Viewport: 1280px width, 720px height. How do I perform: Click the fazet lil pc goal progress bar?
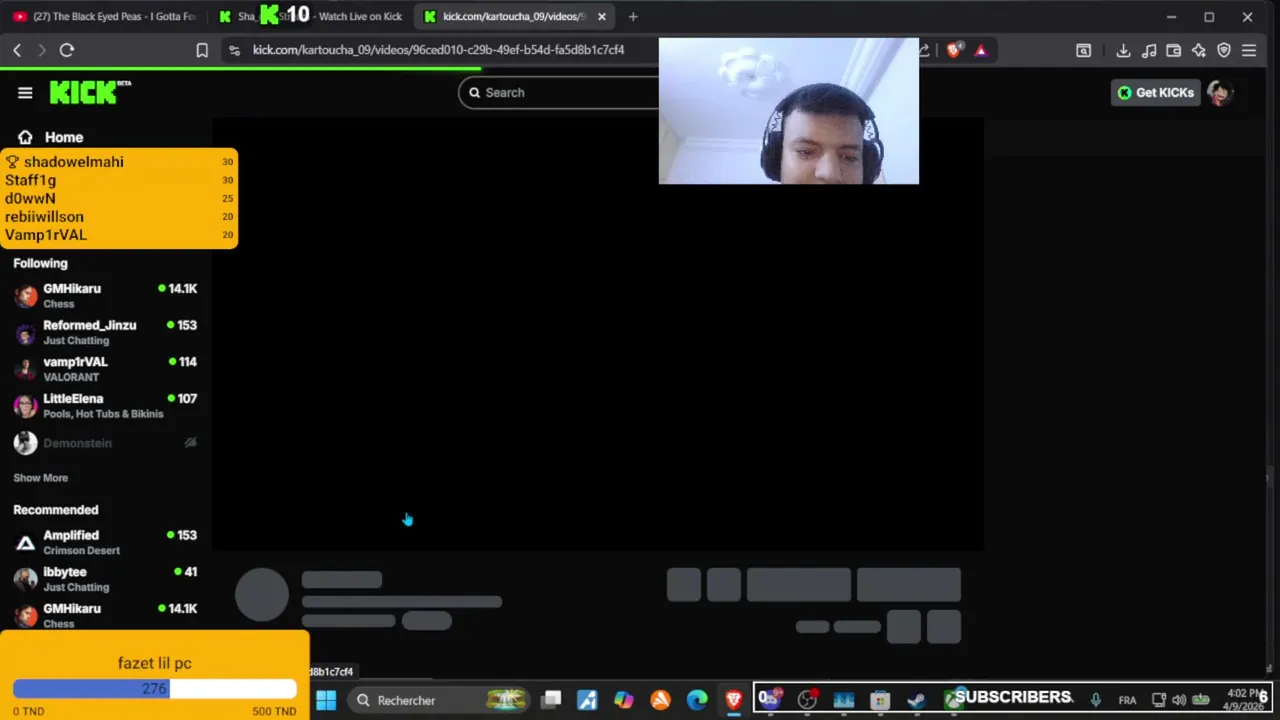tap(155, 689)
